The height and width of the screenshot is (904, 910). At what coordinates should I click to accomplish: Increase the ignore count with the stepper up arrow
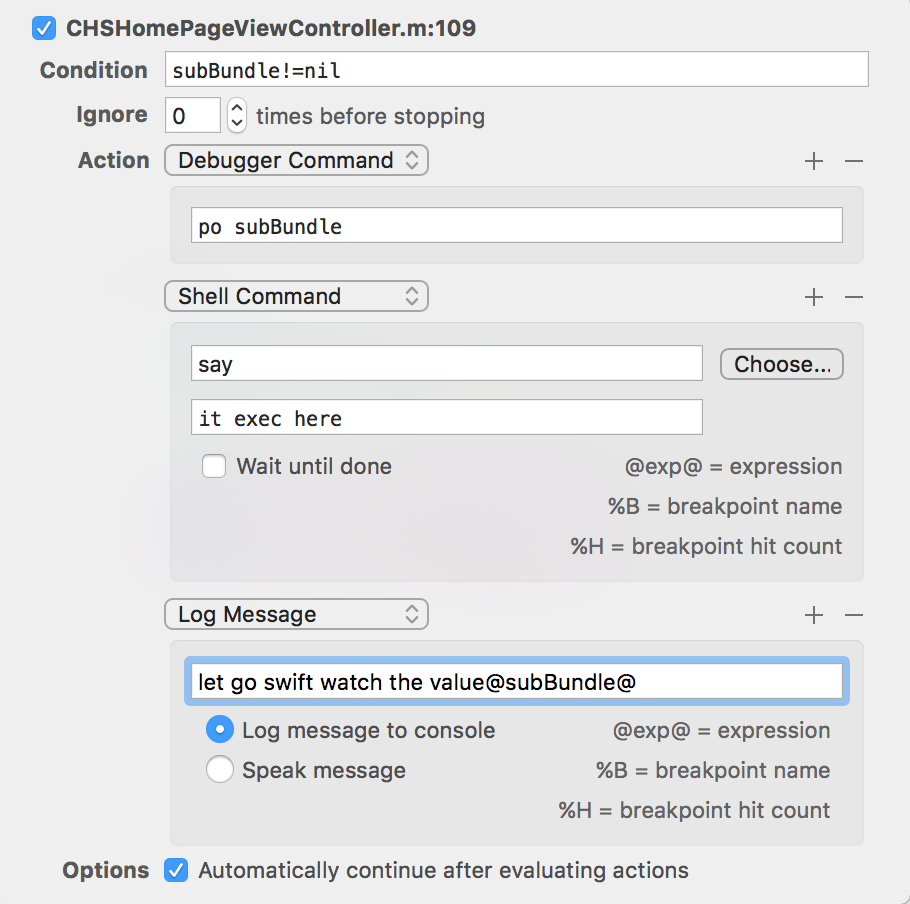[x=236, y=109]
